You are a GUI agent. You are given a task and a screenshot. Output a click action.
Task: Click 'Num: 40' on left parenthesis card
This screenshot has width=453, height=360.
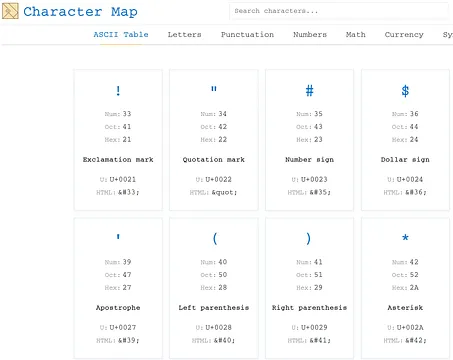[x=214, y=262]
